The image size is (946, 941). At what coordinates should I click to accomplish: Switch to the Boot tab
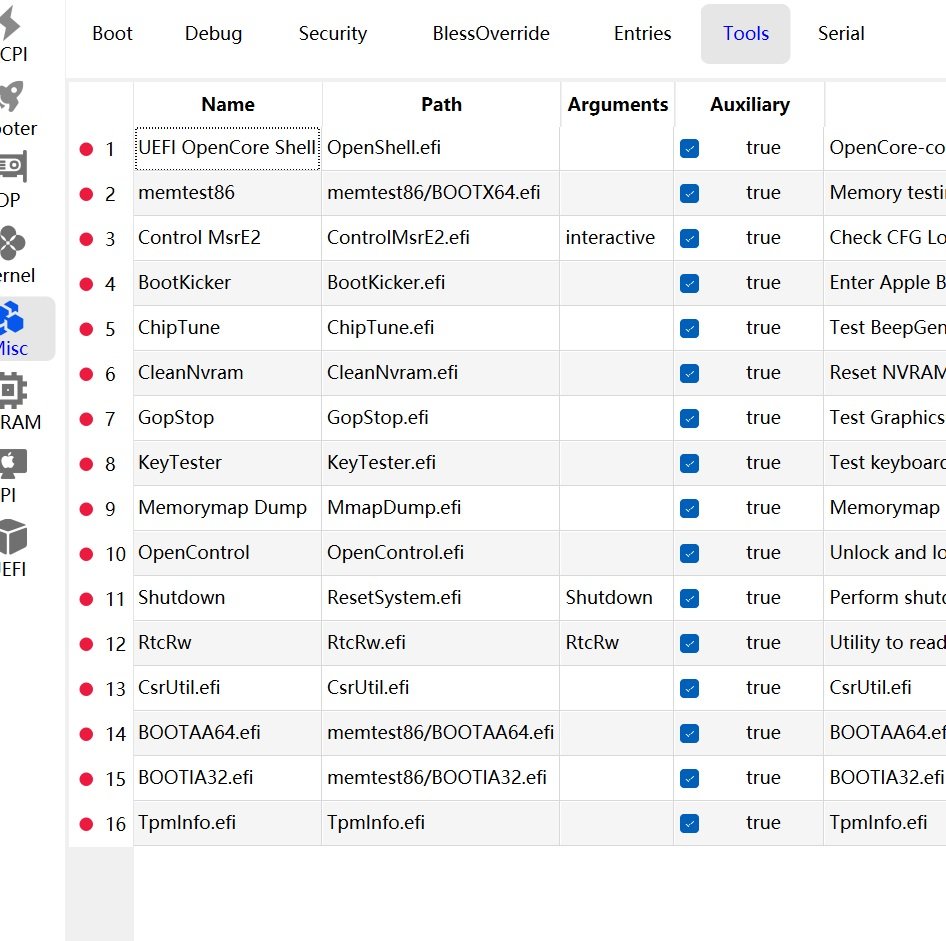tap(112, 33)
